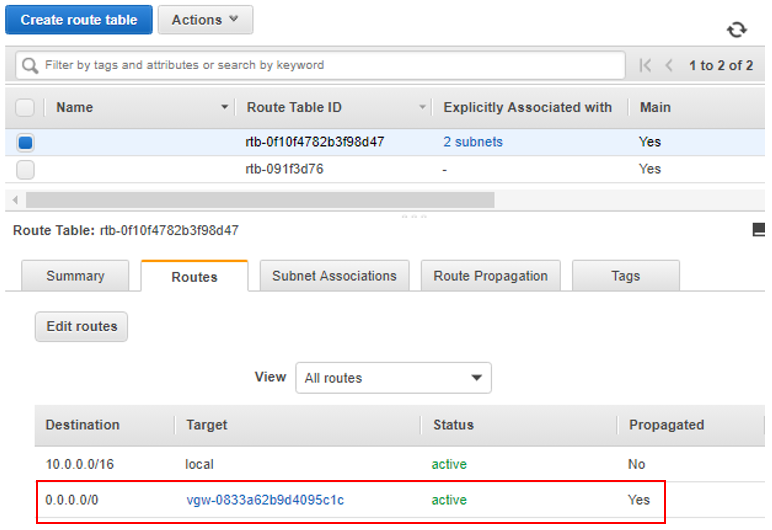
Task: Go to first page of results
Action: click(646, 65)
